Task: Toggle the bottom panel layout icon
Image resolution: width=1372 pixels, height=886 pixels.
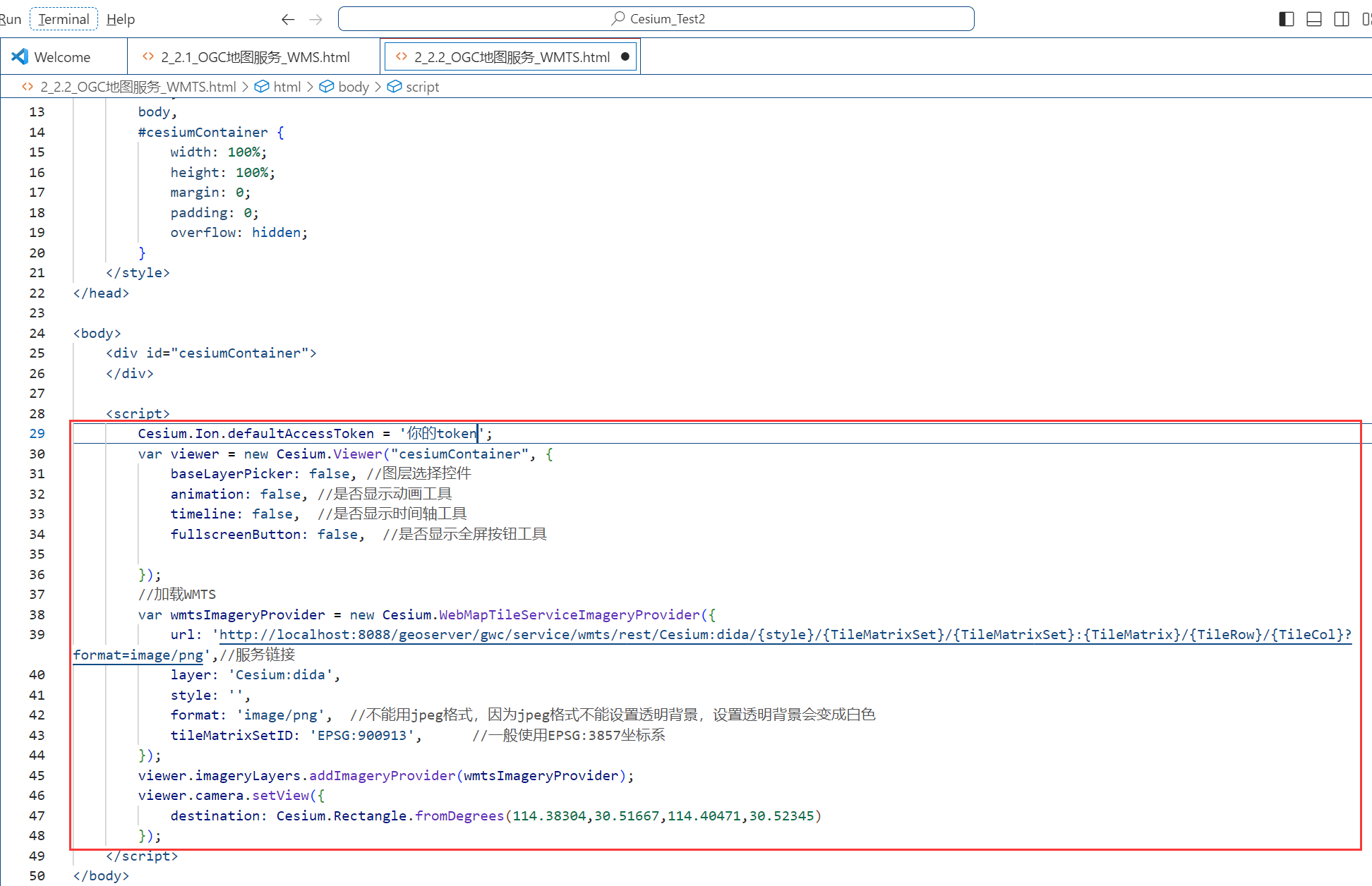Action: (x=1313, y=19)
